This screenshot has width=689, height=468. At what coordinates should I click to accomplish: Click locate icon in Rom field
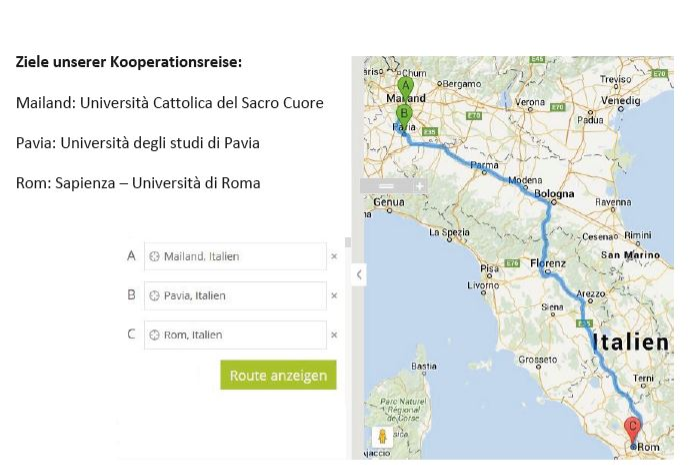click(155, 335)
